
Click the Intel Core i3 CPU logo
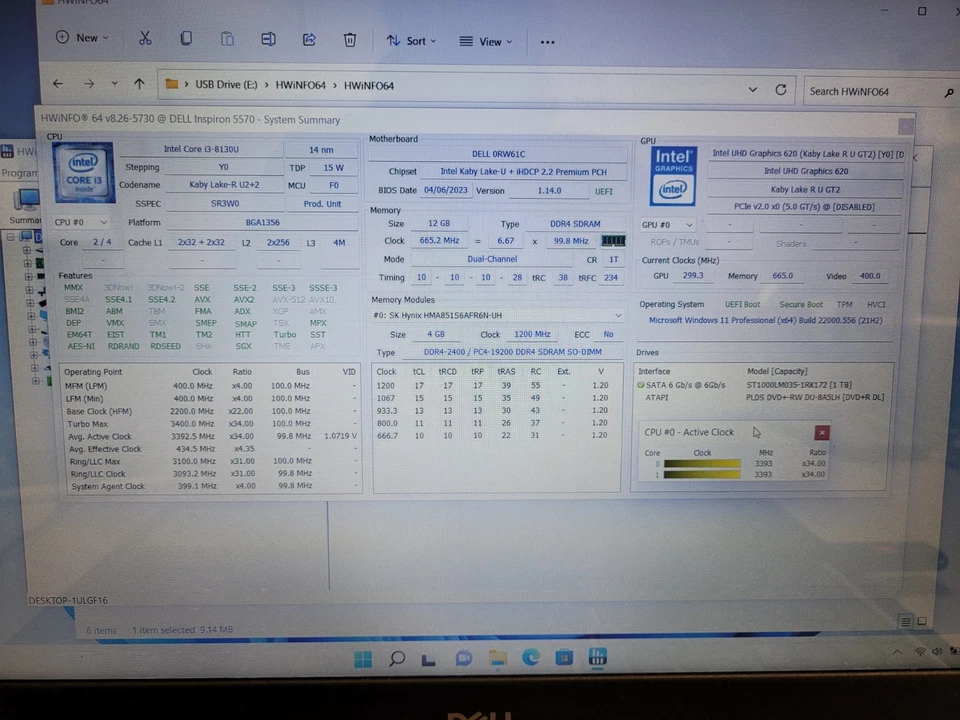[x=84, y=172]
